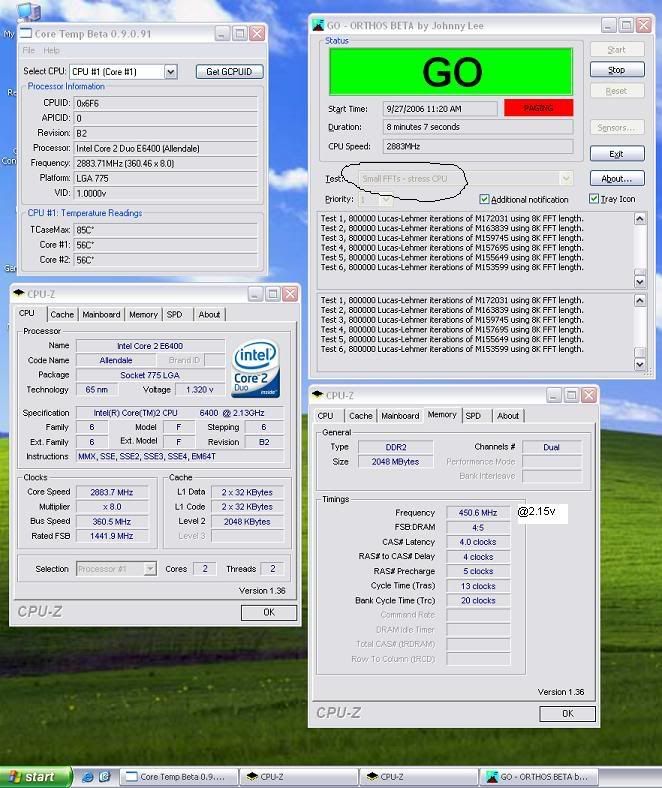Click OK in CPU-Z Memory window
This screenshot has width=662, height=788.
[568, 714]
